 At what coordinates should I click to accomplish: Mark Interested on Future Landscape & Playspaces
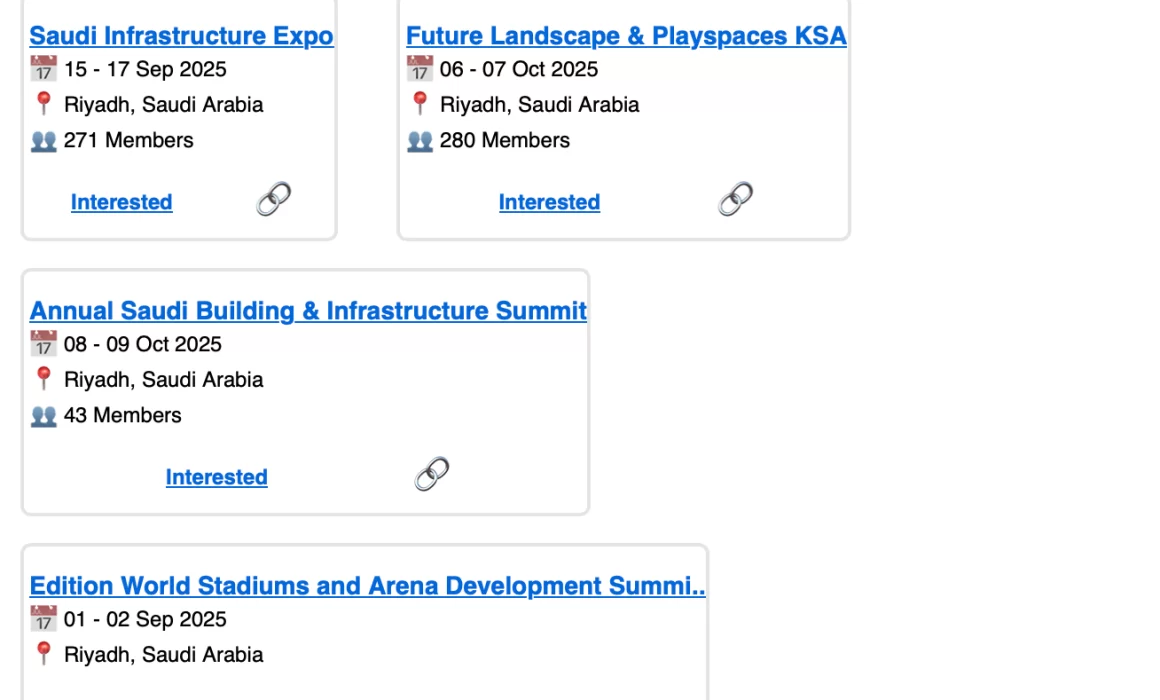coord(549,202)
